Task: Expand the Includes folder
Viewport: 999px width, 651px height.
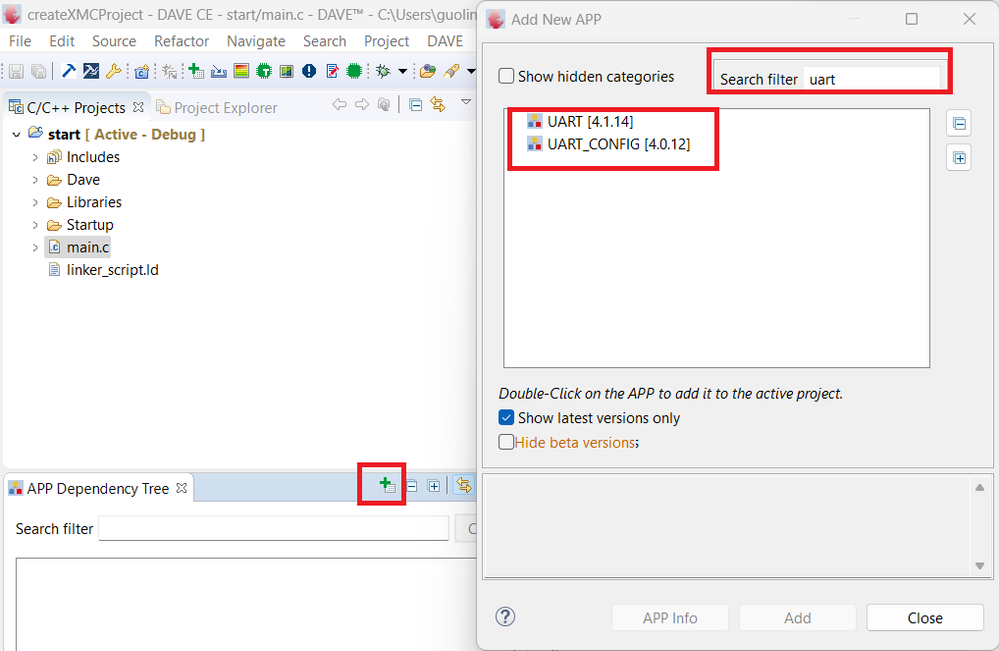Action: 35,157
